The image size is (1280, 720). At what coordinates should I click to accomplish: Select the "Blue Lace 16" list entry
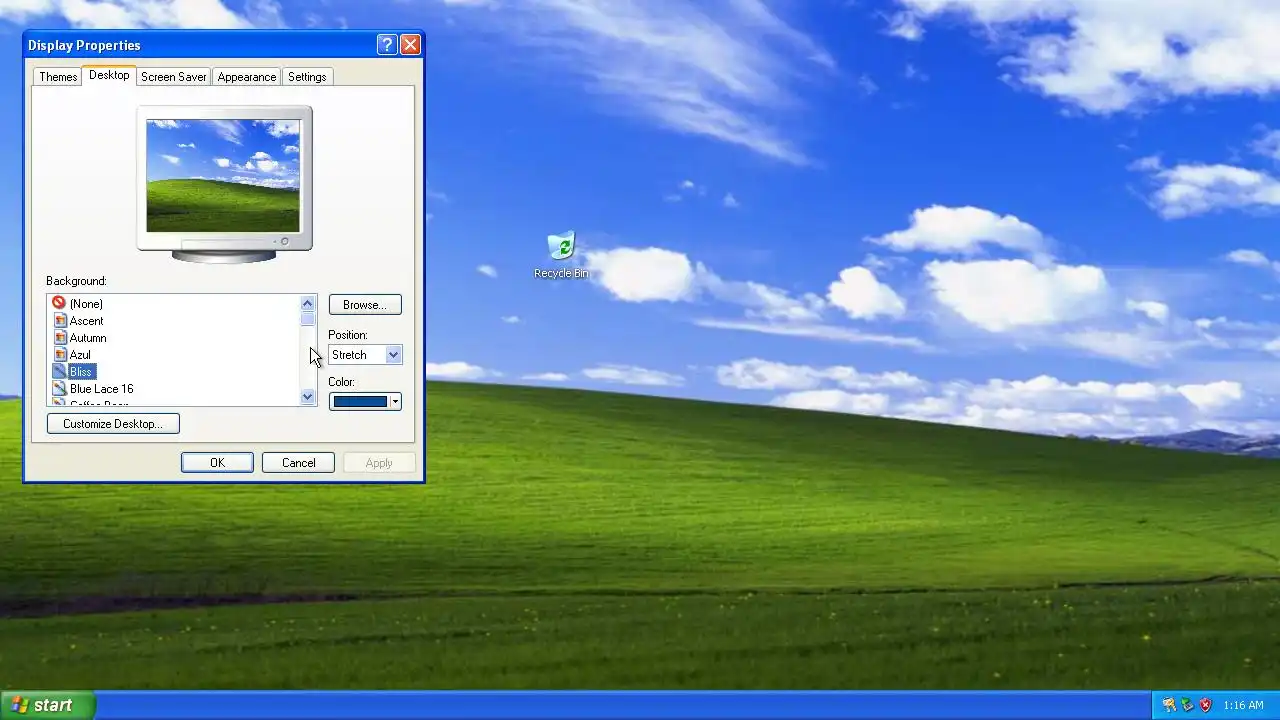[101, 389]
